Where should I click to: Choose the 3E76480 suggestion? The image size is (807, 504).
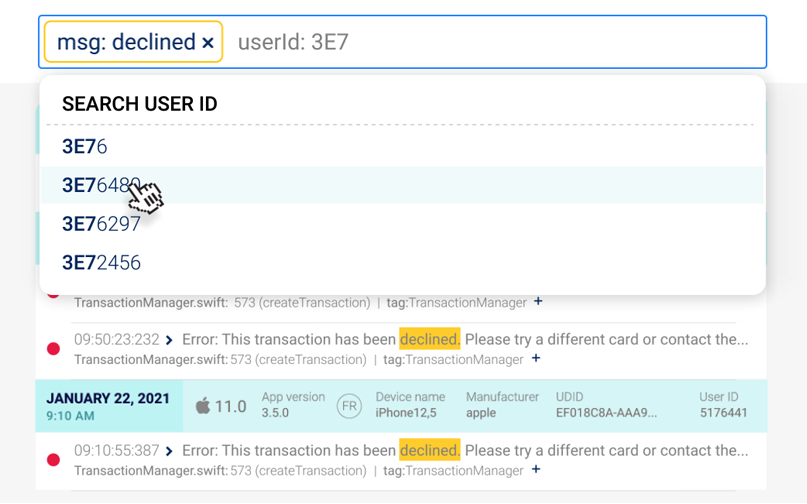101,185
